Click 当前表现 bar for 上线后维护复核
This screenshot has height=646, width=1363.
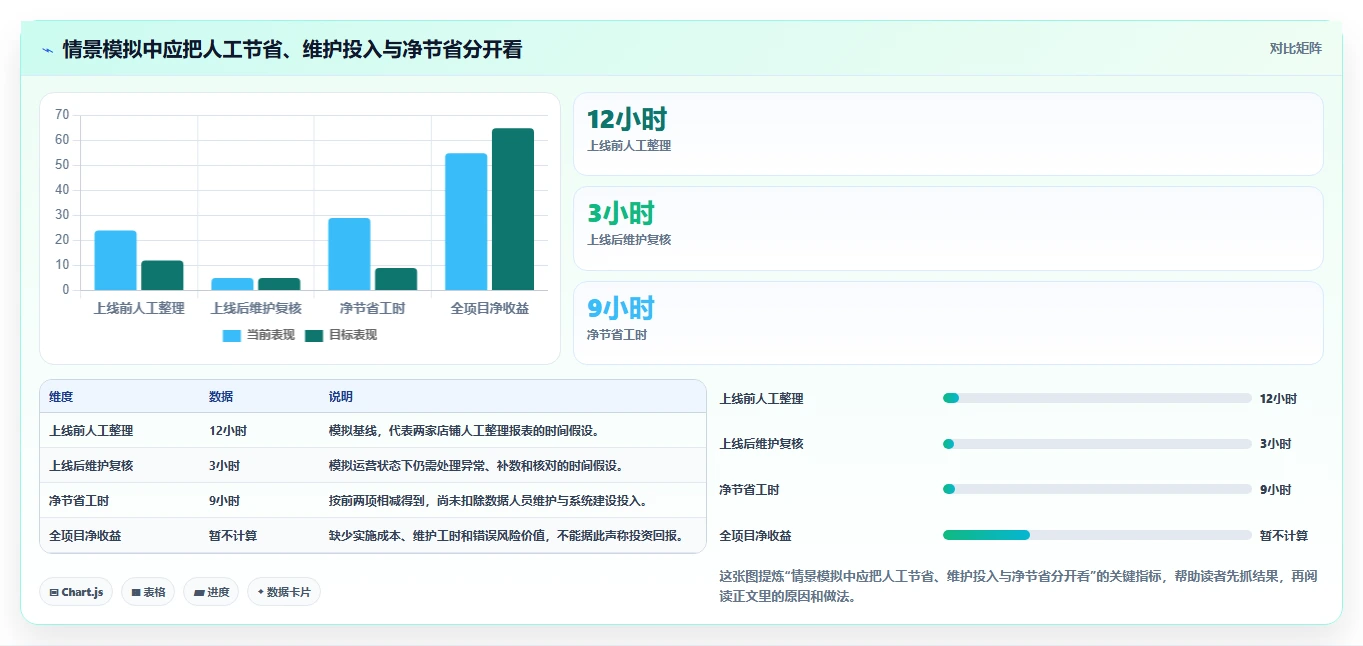232,284
